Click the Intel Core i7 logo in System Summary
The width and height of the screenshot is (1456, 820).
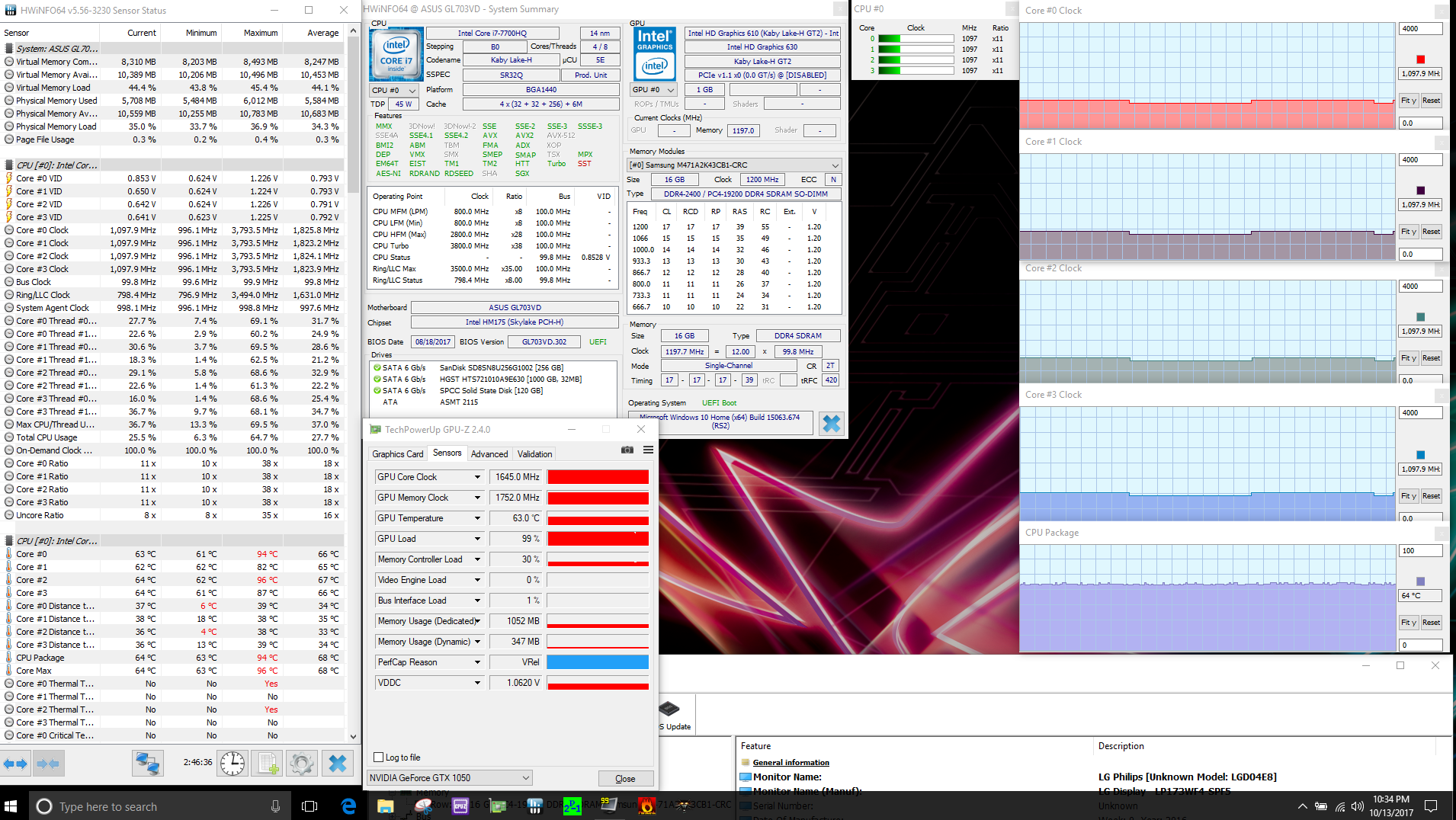point(396,55)
